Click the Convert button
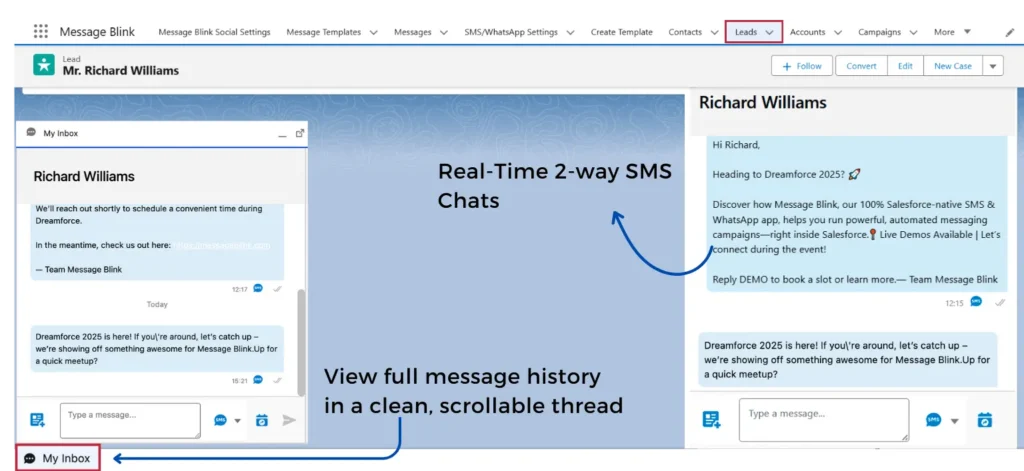The image size is (1024, 471). (x=860, y=66)
